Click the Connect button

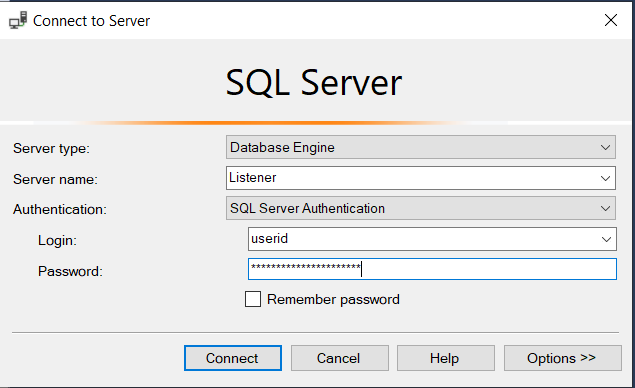(233, 358)
